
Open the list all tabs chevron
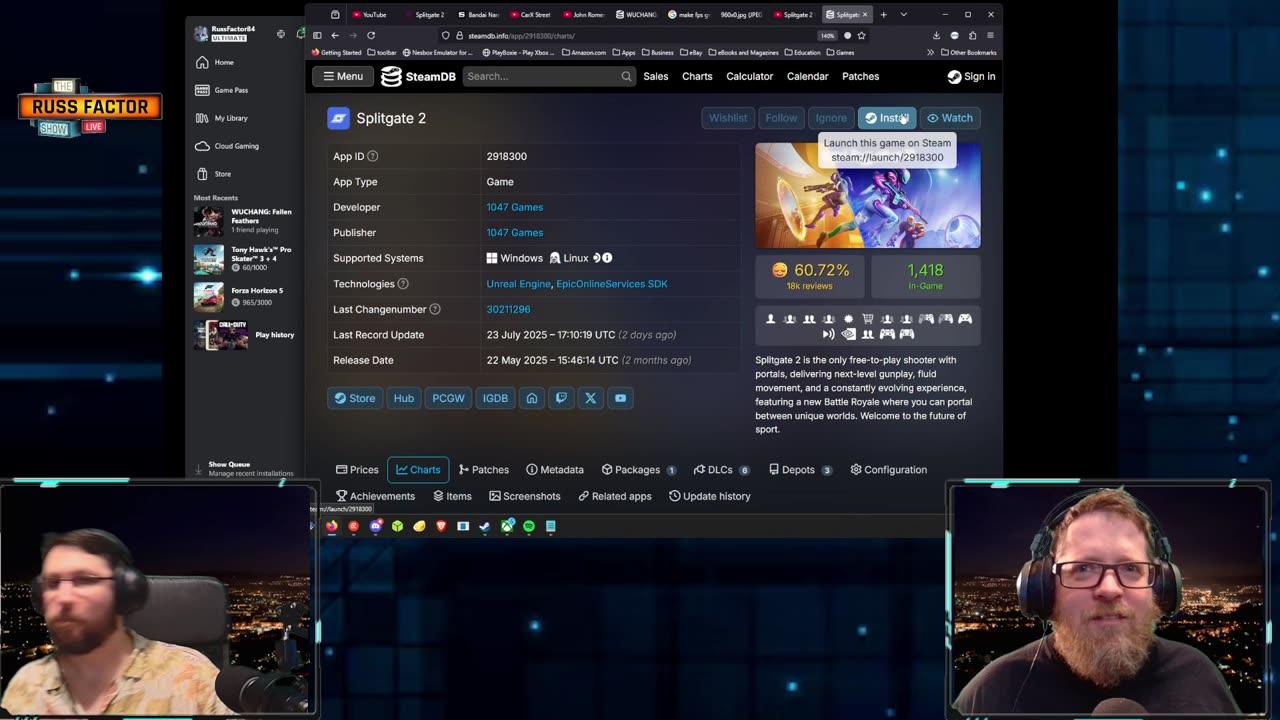[903, 15]
